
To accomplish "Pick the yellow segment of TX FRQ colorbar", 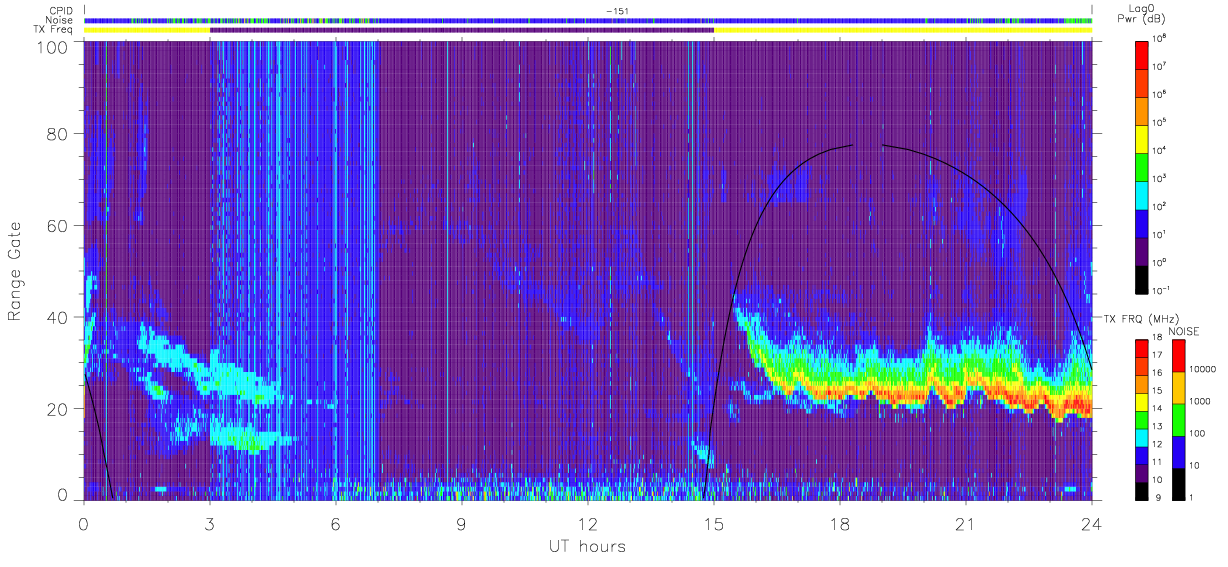I will [1144, 400].
